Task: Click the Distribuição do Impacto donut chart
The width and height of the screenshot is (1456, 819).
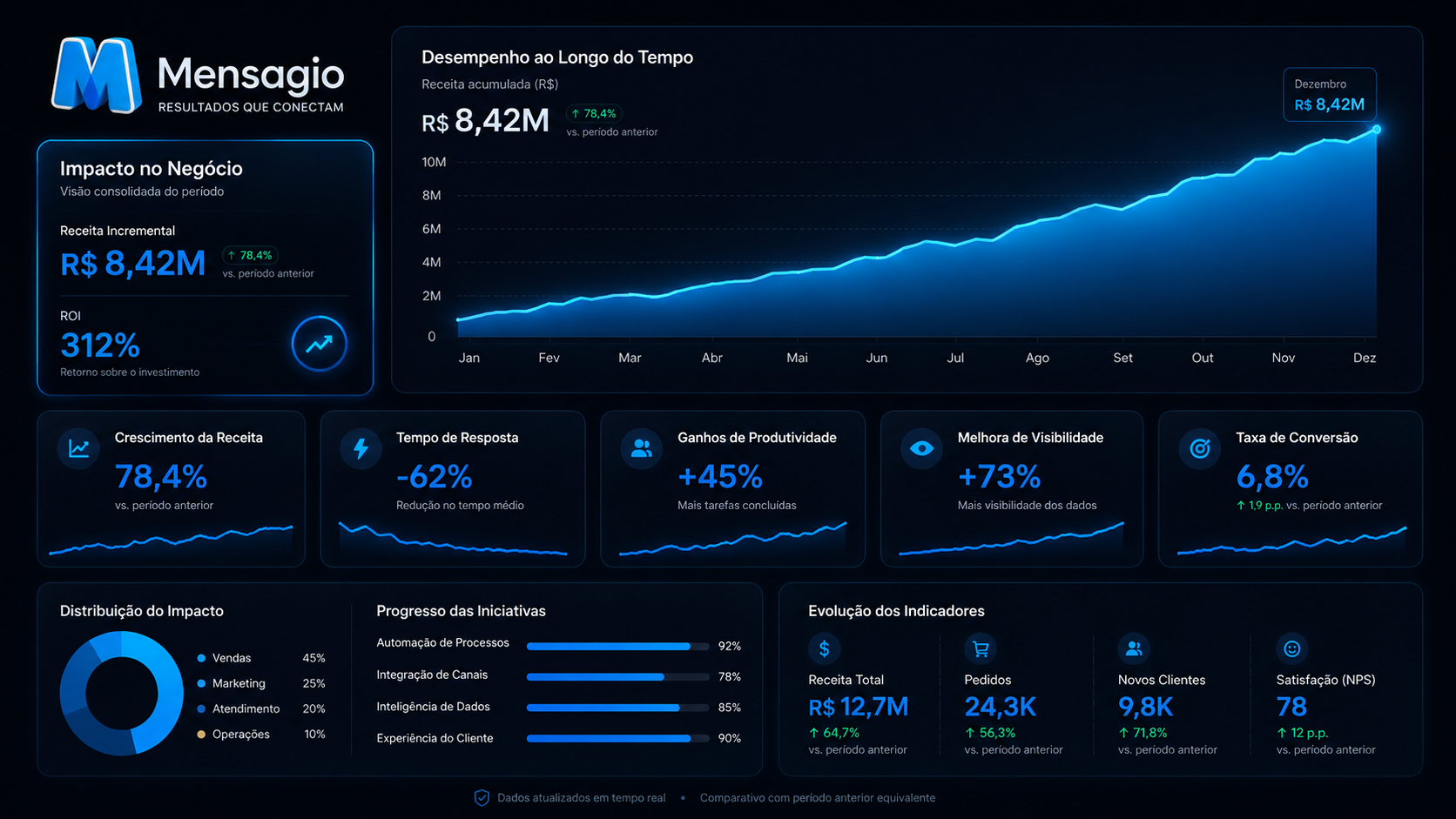Action: tap(122, 693)
